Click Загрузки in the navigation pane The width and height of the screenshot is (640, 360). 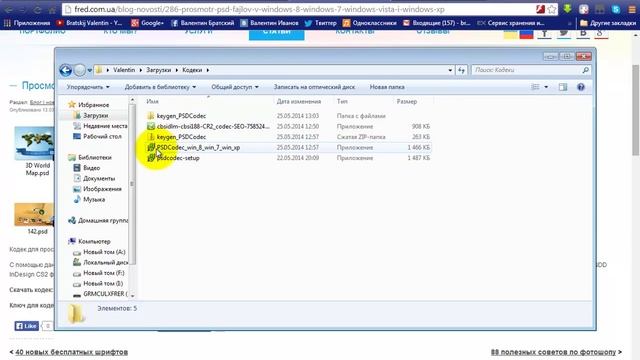(96, 116)
